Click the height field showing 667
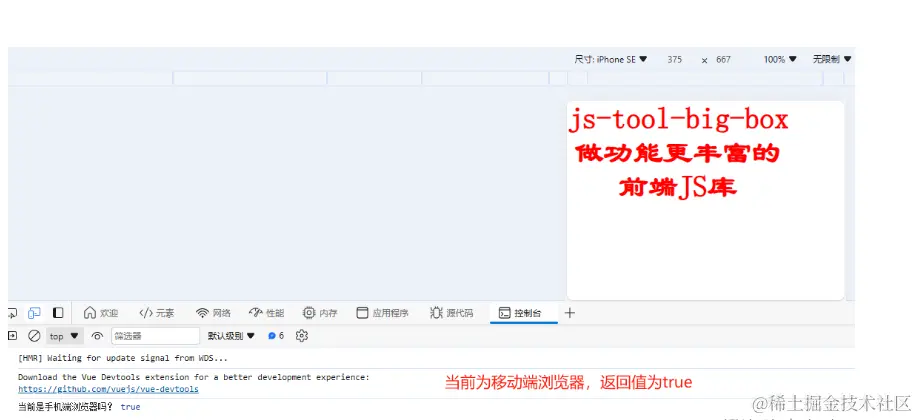This screenshot has width=918, height=420. 724,59
